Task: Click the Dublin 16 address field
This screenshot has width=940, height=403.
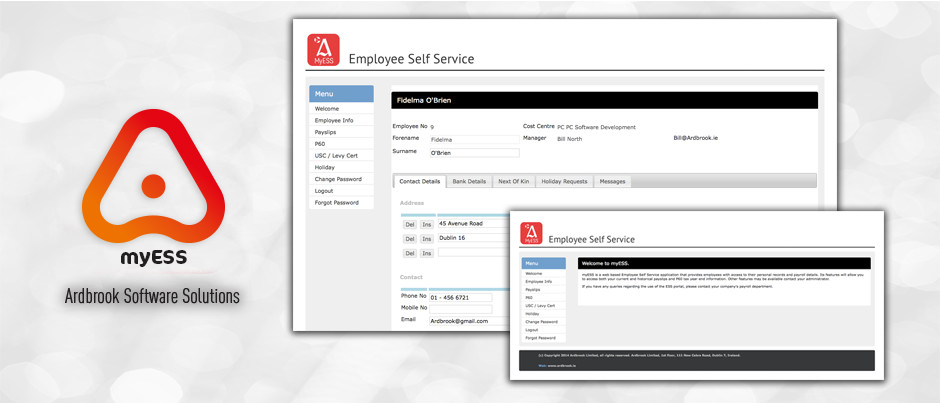Action: 474,238
